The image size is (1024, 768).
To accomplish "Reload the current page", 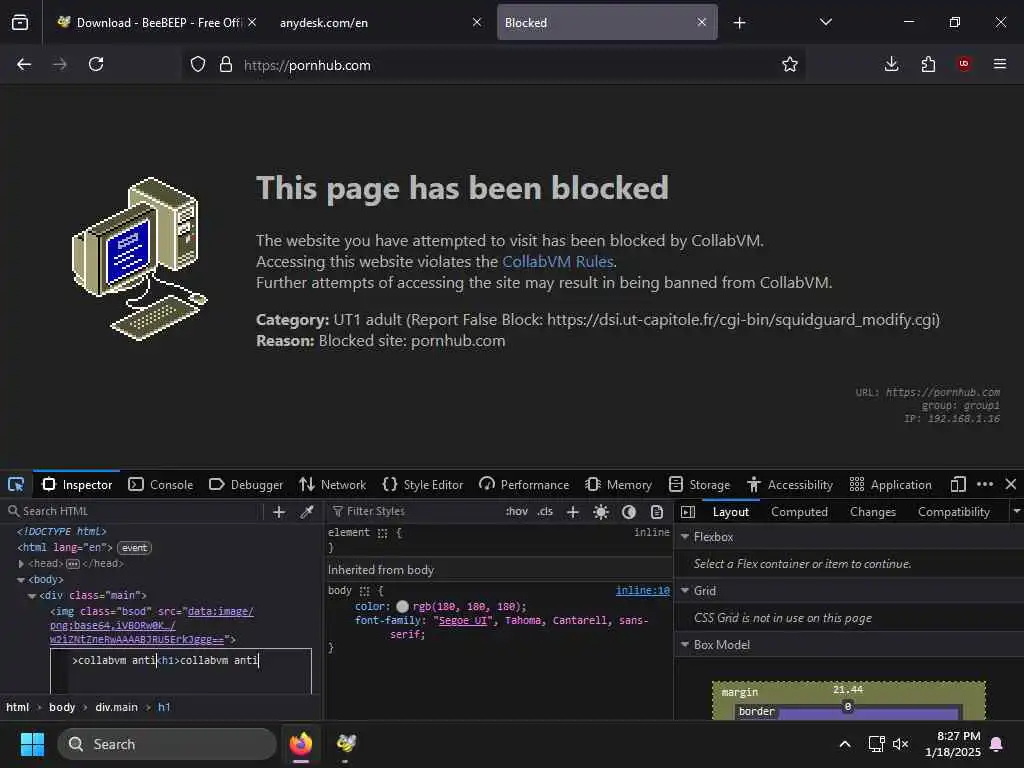I will coord(96,64).
